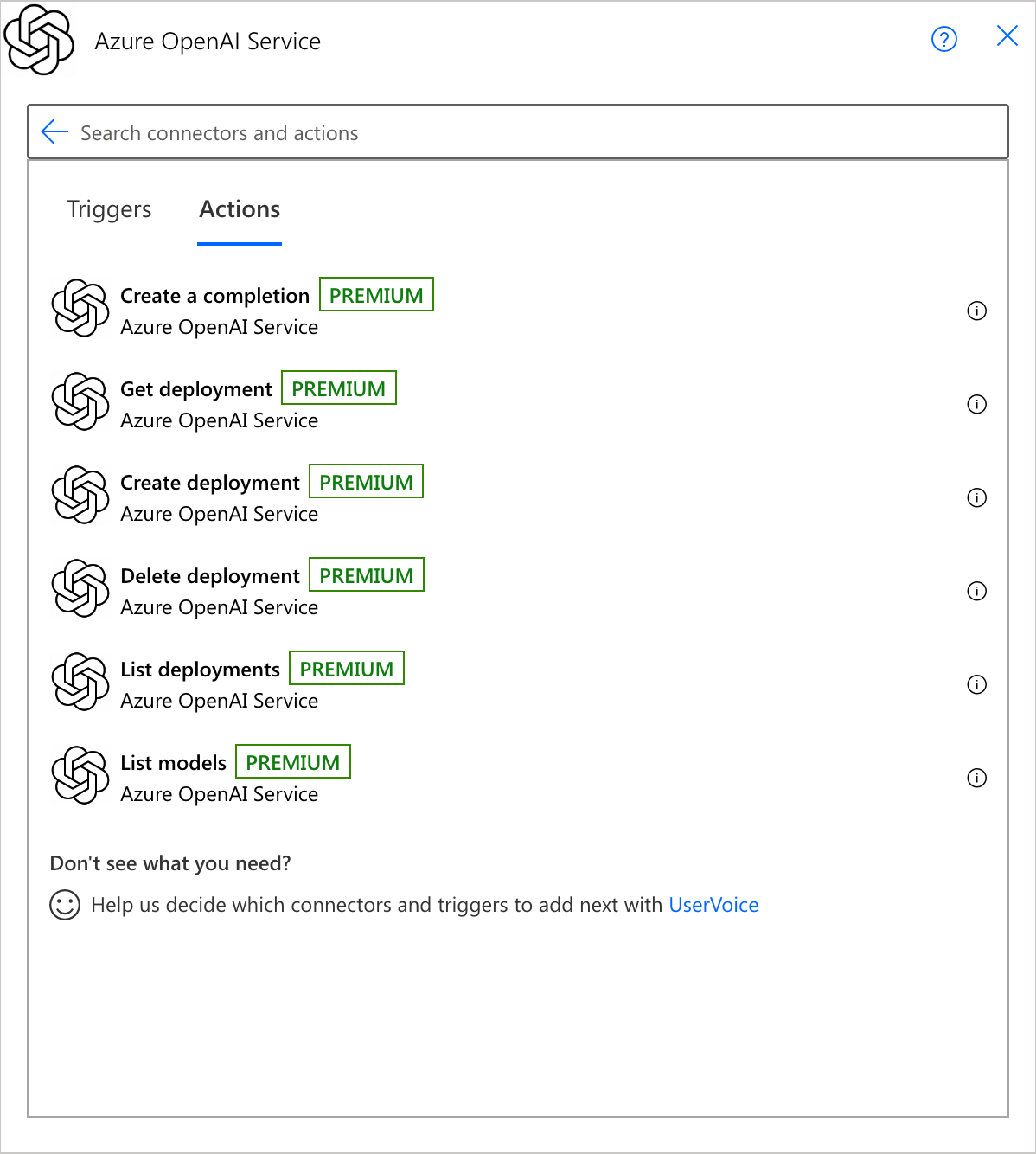Close the Azure OpenAI Service panel
1036x1154 pixels.
point(1007,35)
